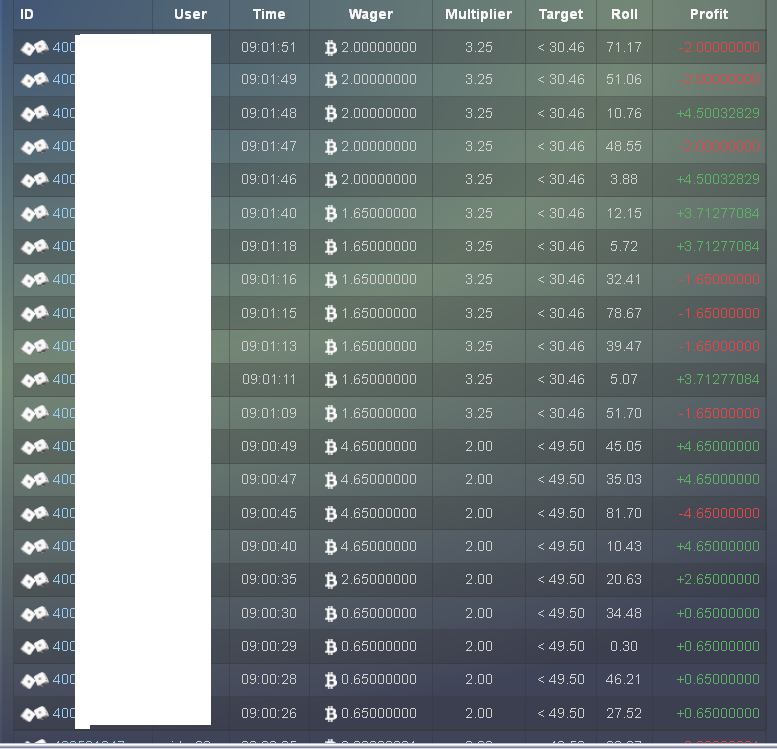The image size is (777, 749).
Task: Click the roll value 5.72
Action: point(624,246)
